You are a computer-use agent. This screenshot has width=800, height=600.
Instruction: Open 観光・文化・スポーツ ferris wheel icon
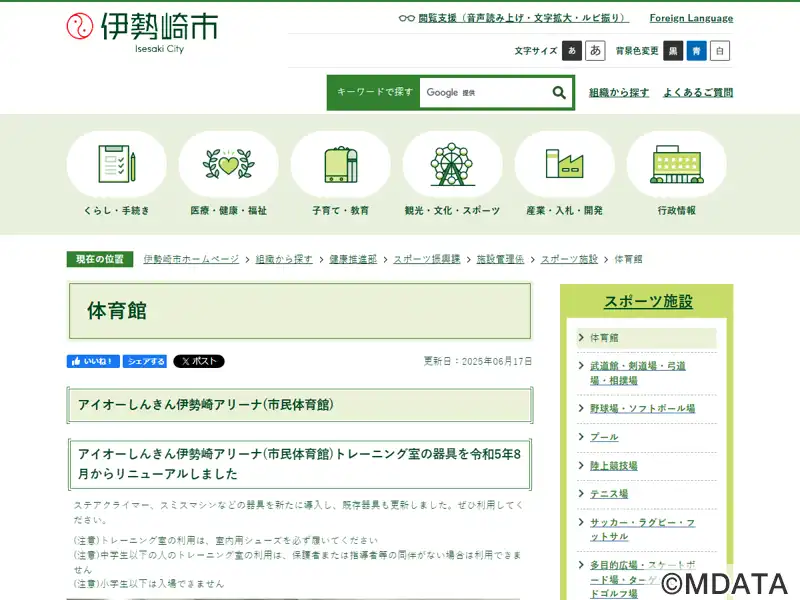[x=452, y=165]
